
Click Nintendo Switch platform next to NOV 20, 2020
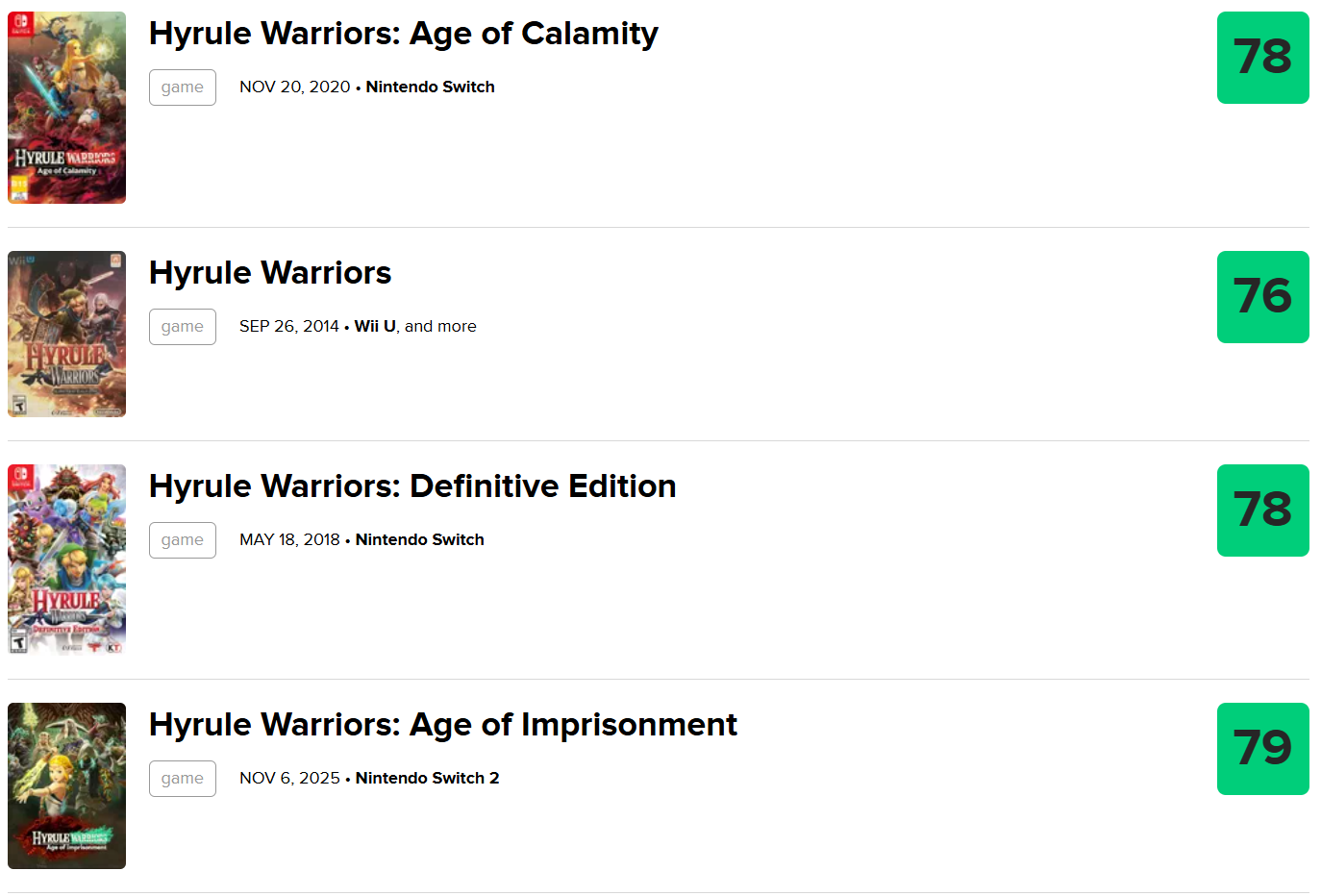pos(430,87)
